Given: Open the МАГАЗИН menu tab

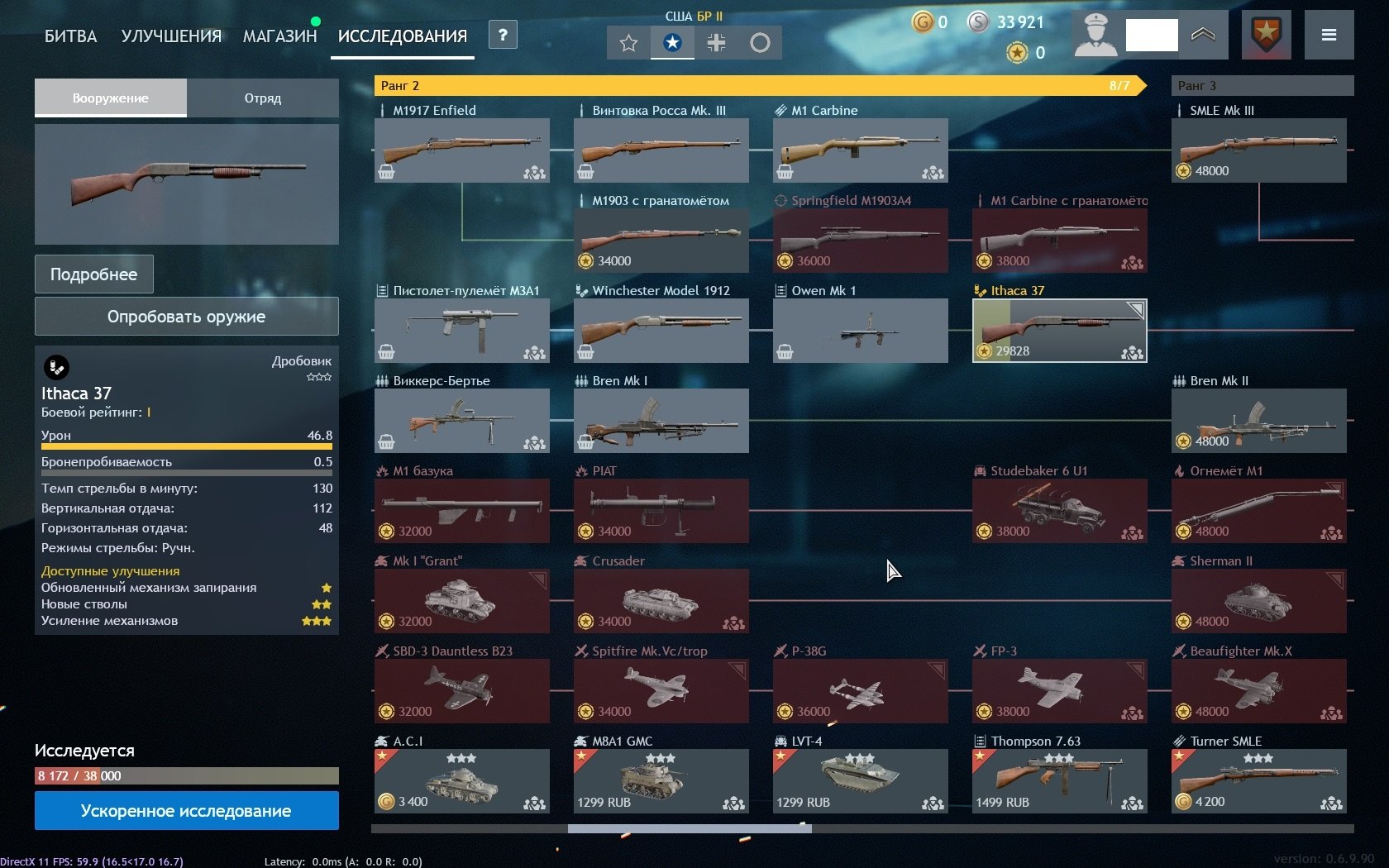Looking at the screenshot, I should tap(279, 36).
